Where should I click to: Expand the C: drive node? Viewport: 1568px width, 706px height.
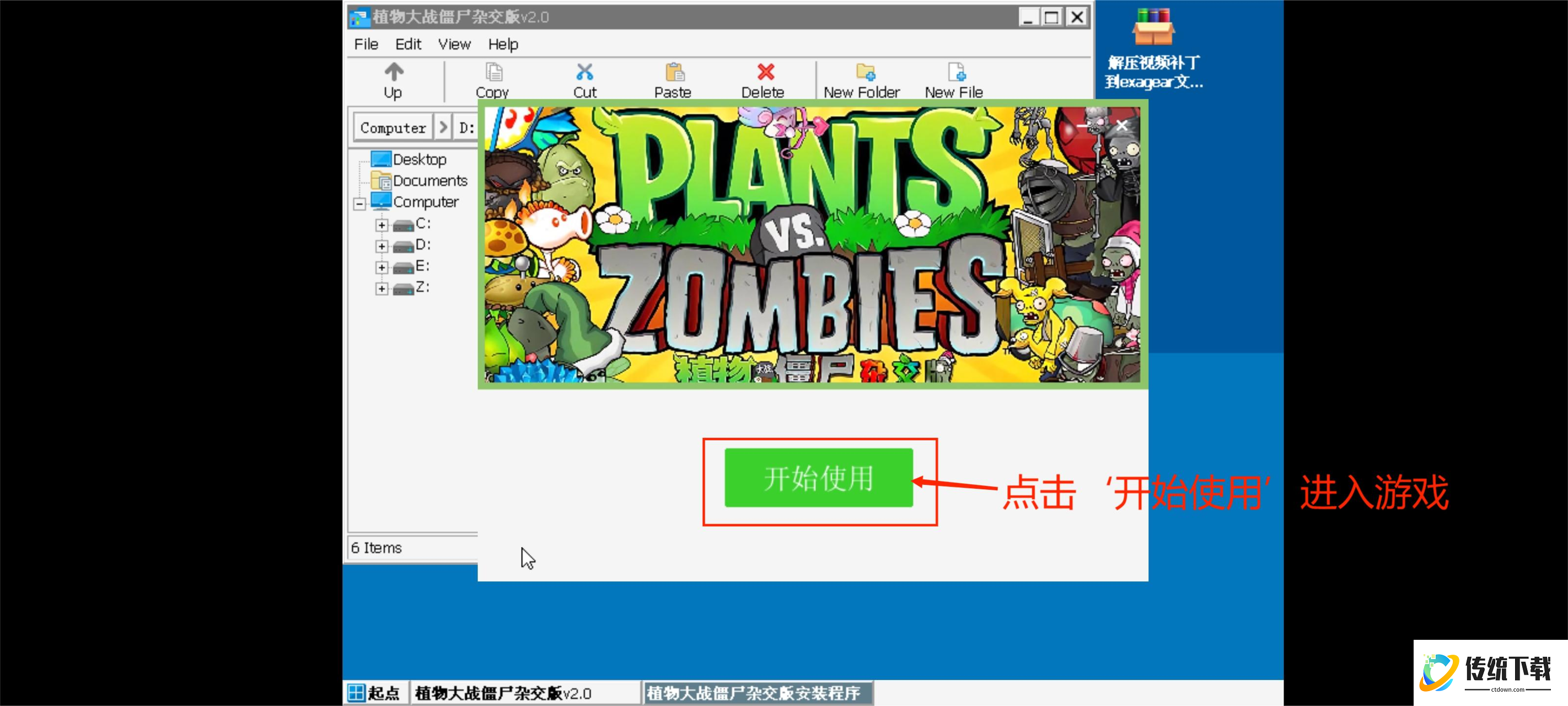pyautogui.click(x=382, y=225)
